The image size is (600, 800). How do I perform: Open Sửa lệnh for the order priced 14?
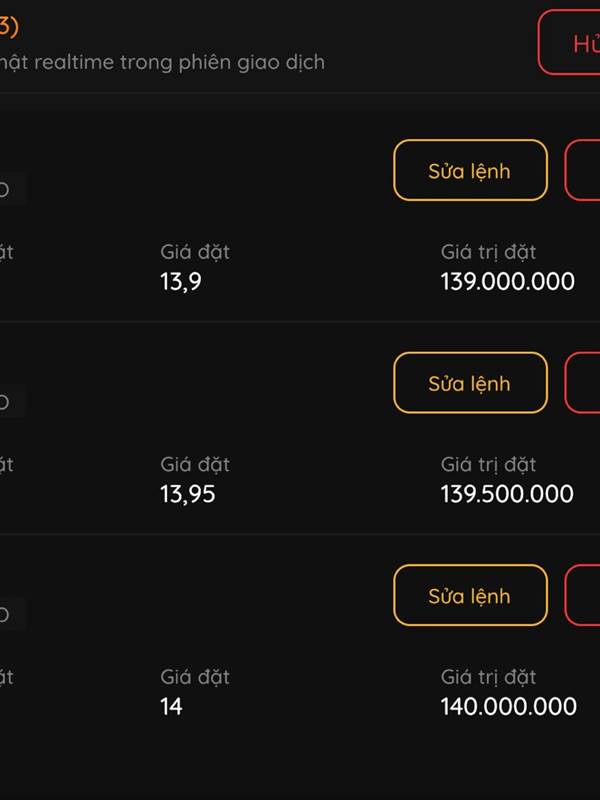(x=470, y=596)
